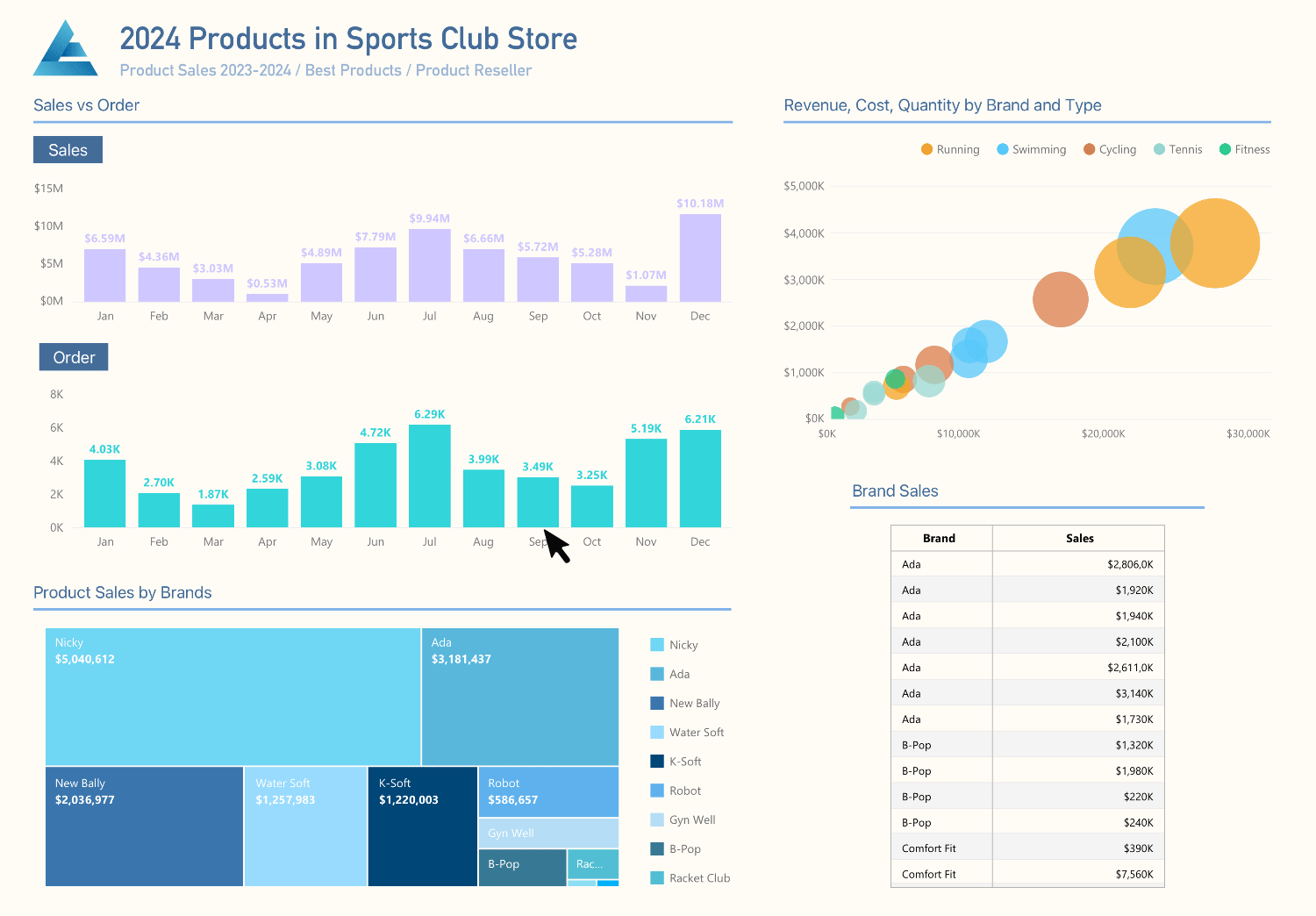Open the Best Products breadcrumb link

353,70
